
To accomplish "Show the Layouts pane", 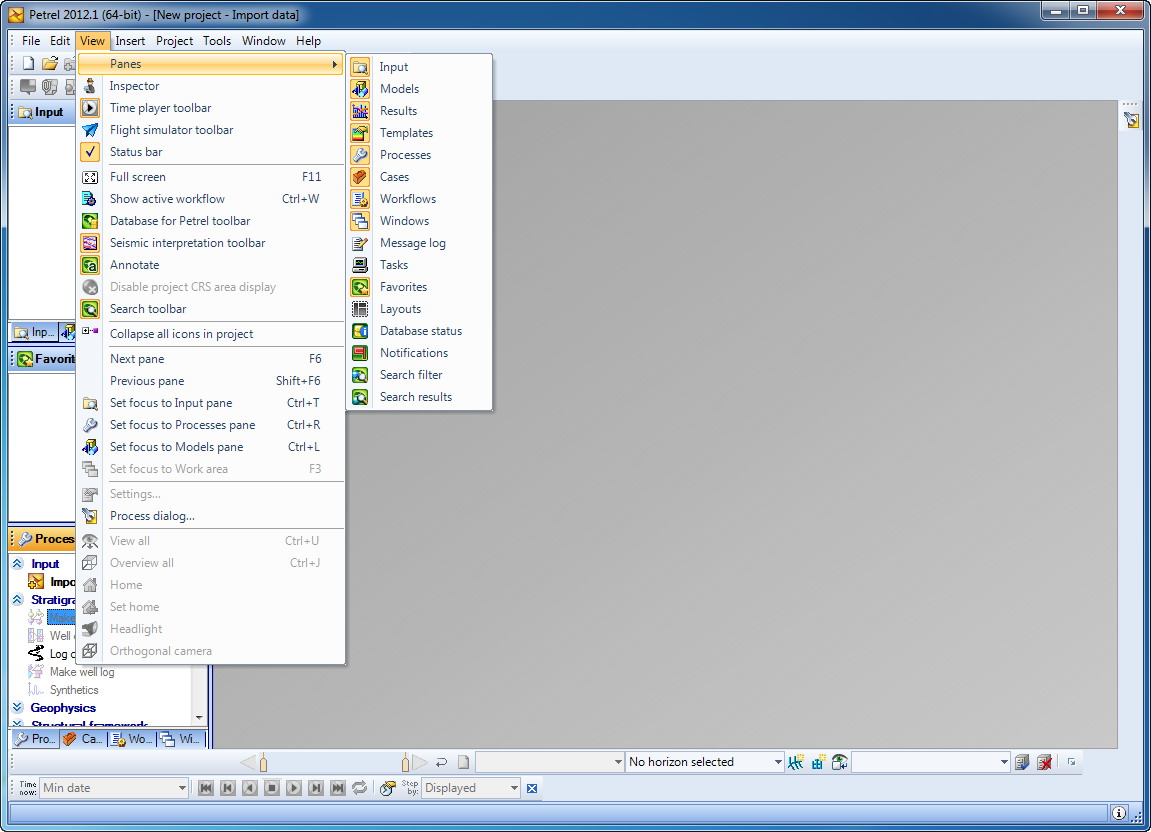I will [x=419, y=309].
